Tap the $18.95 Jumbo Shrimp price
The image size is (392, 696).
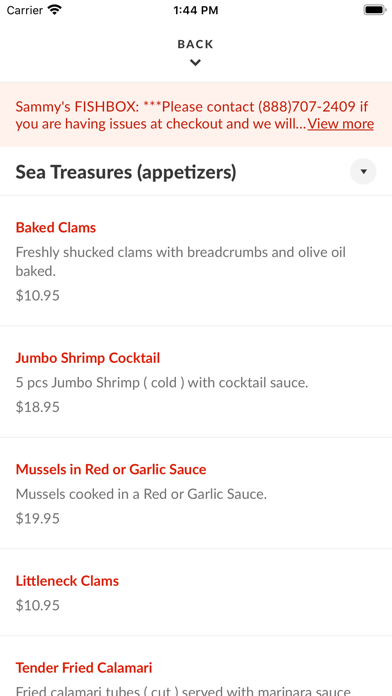pyautogui.click(x=38, y=407)
